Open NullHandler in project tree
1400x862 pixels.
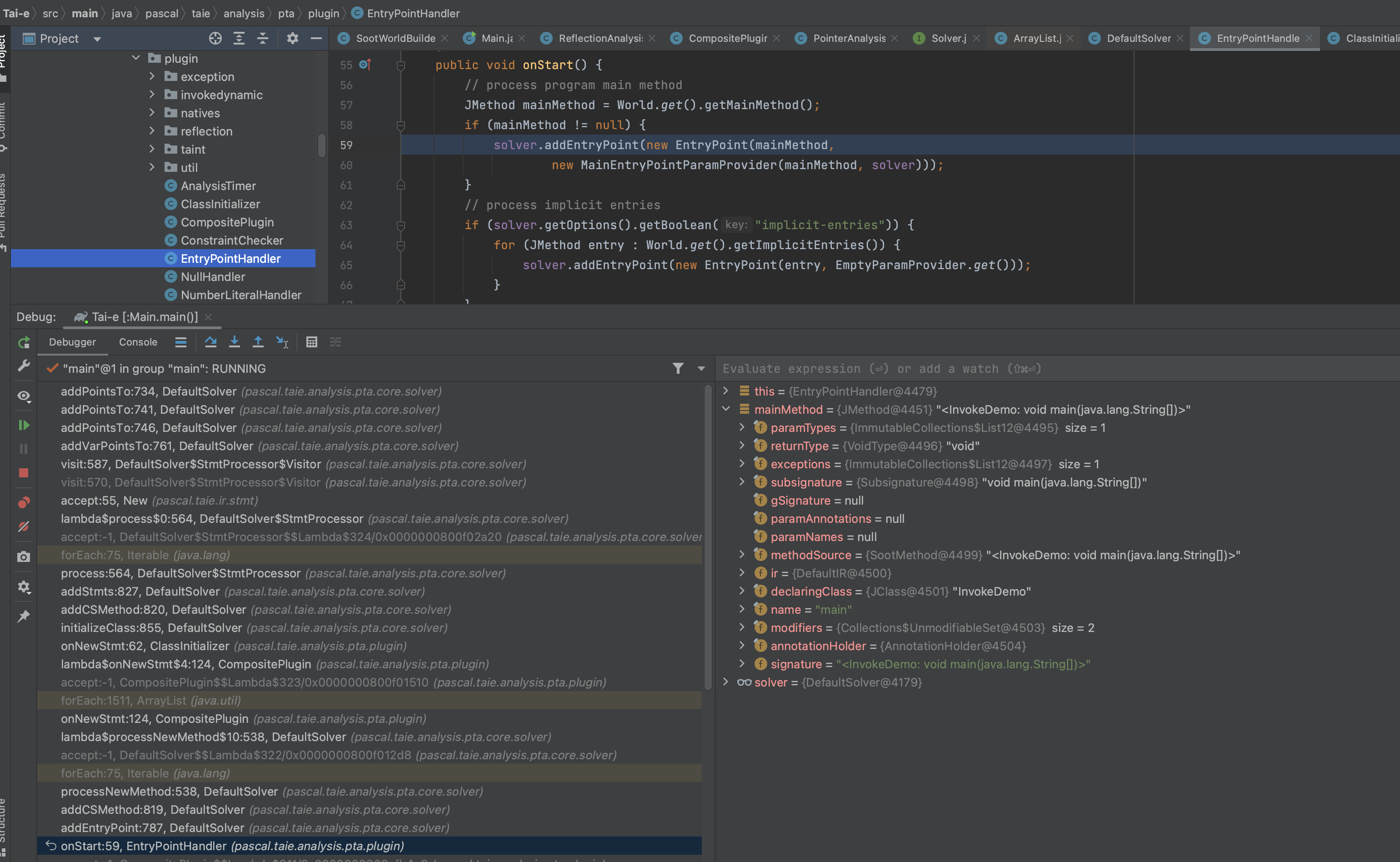point(213,277)
